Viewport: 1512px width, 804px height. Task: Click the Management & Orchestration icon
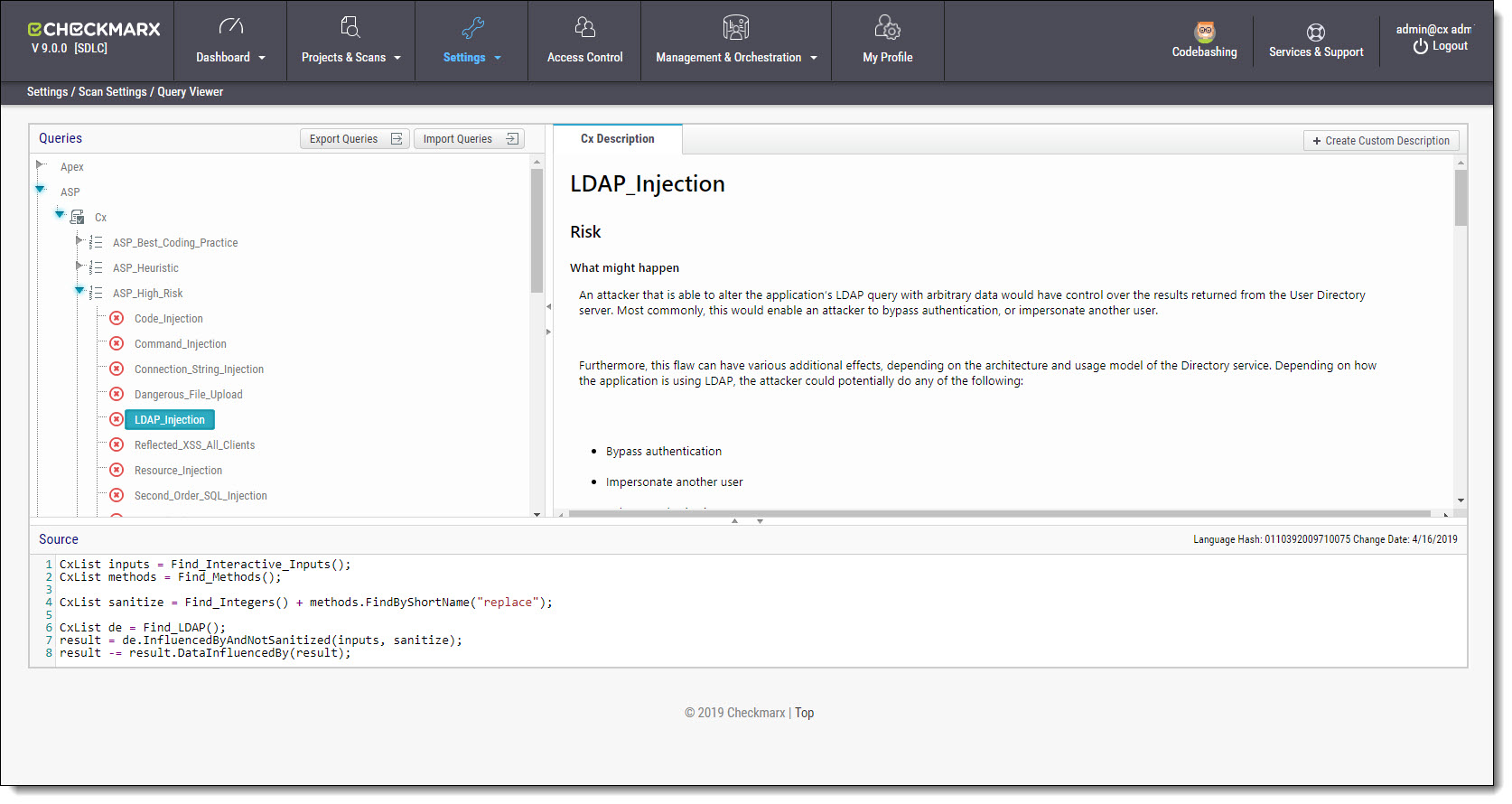736,27
